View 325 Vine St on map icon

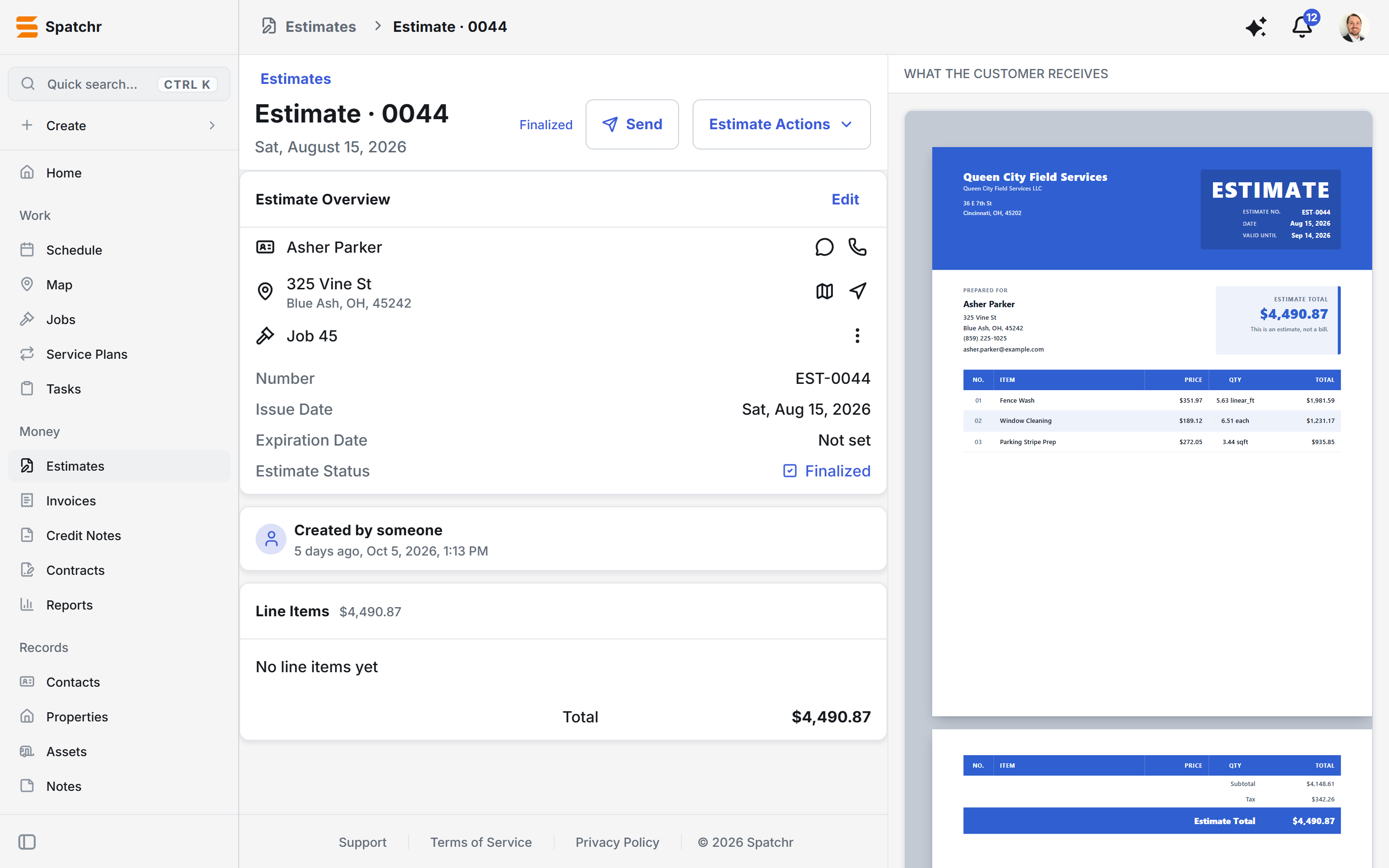click(x=824, y=292)
